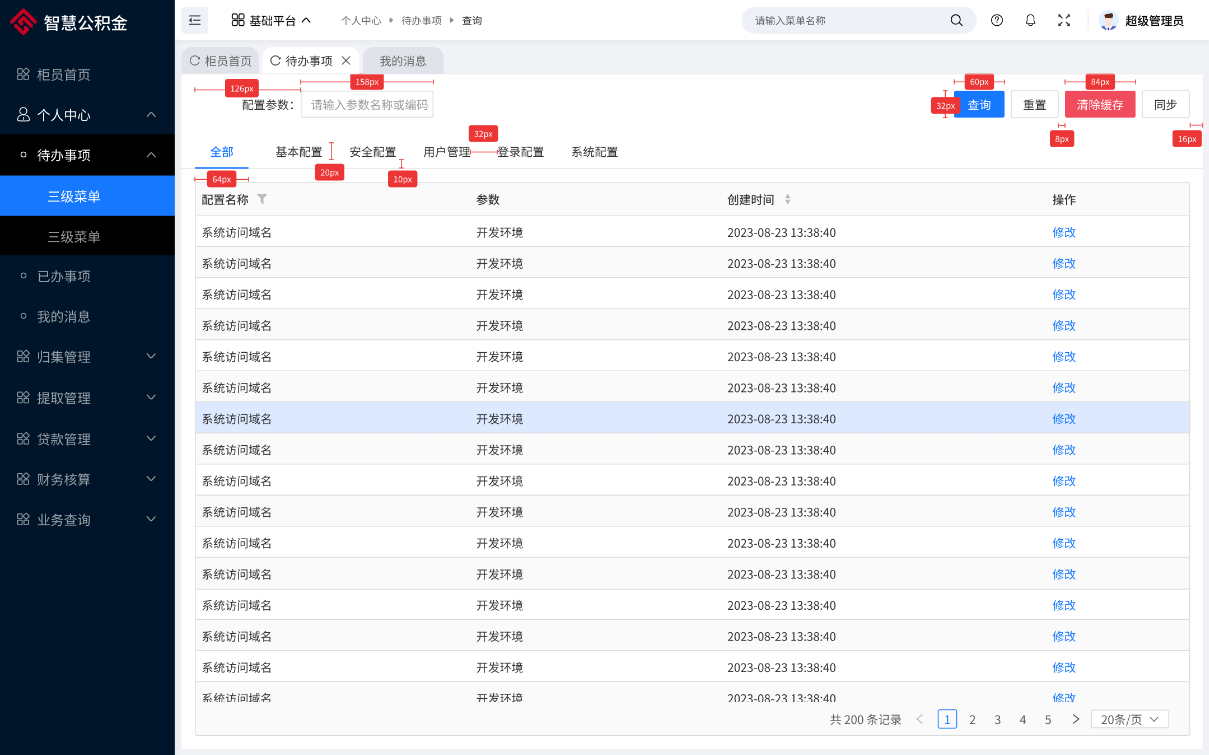
Task: Focus the 配置参数 input field
Action: pyautogui.click(x=367, y=105)
